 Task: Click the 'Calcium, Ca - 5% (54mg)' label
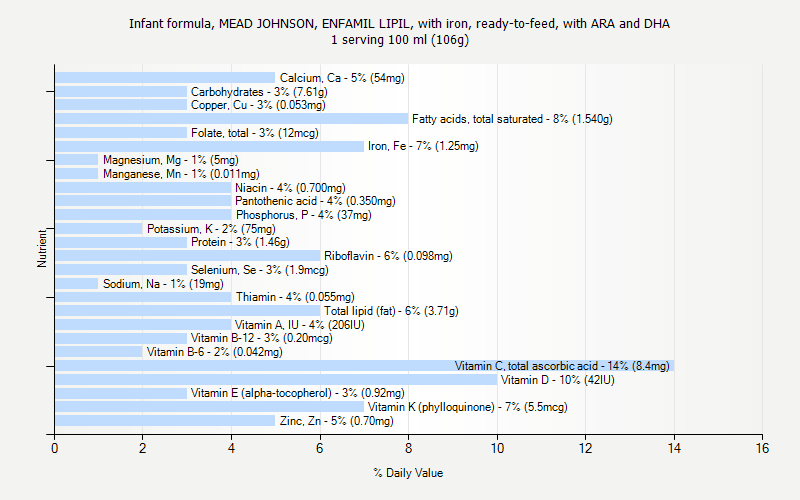342,78
